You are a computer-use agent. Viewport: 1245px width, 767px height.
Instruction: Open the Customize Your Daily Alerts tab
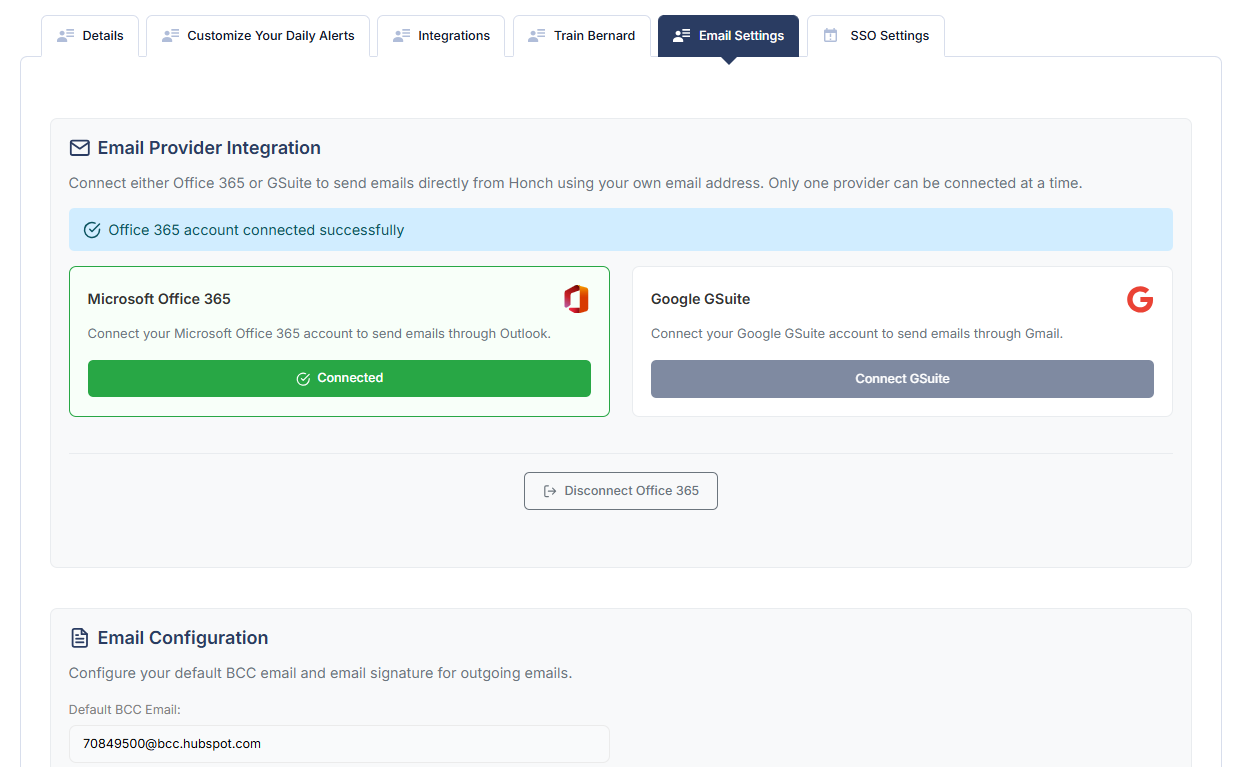point(270,36)
